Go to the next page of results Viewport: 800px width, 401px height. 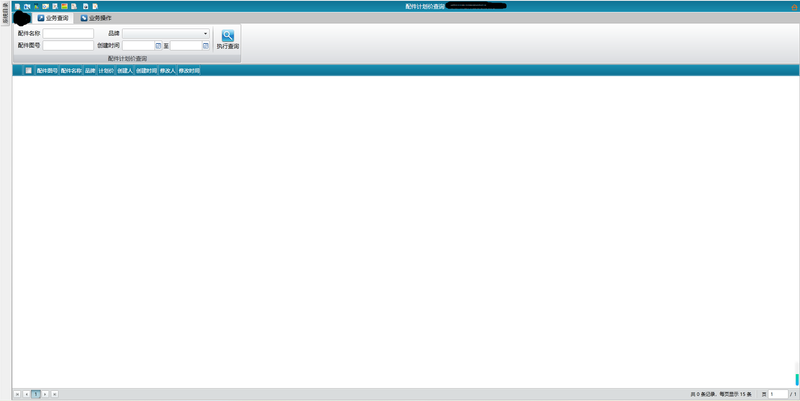(45, 394)
